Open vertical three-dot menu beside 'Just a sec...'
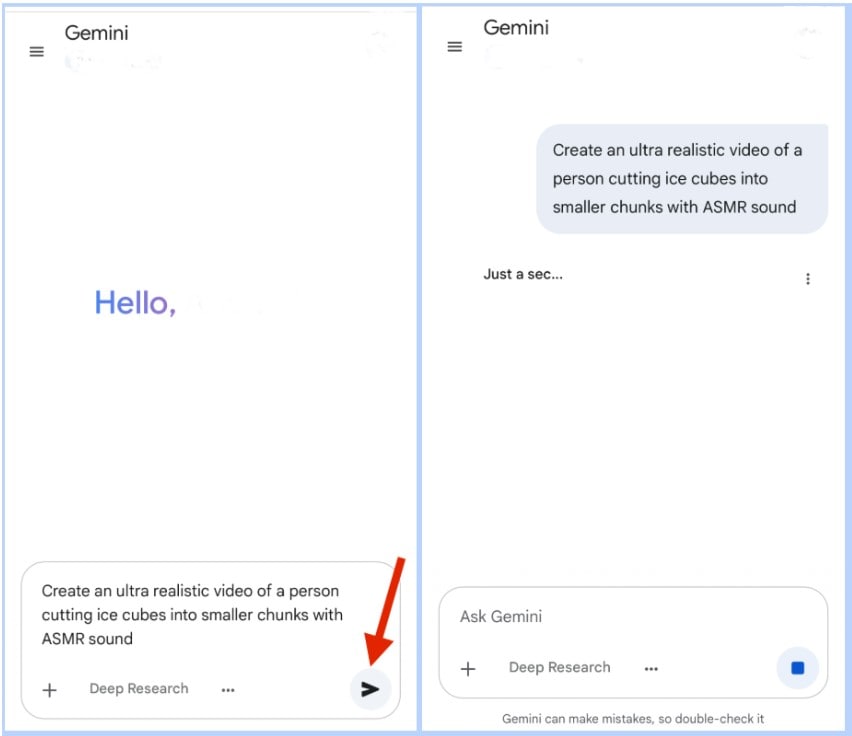 click(808, 279)
